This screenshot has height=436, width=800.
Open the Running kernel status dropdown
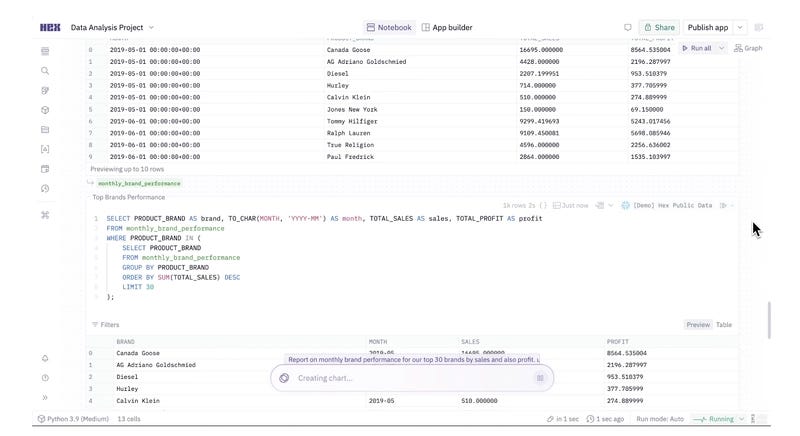click(741, 419)
